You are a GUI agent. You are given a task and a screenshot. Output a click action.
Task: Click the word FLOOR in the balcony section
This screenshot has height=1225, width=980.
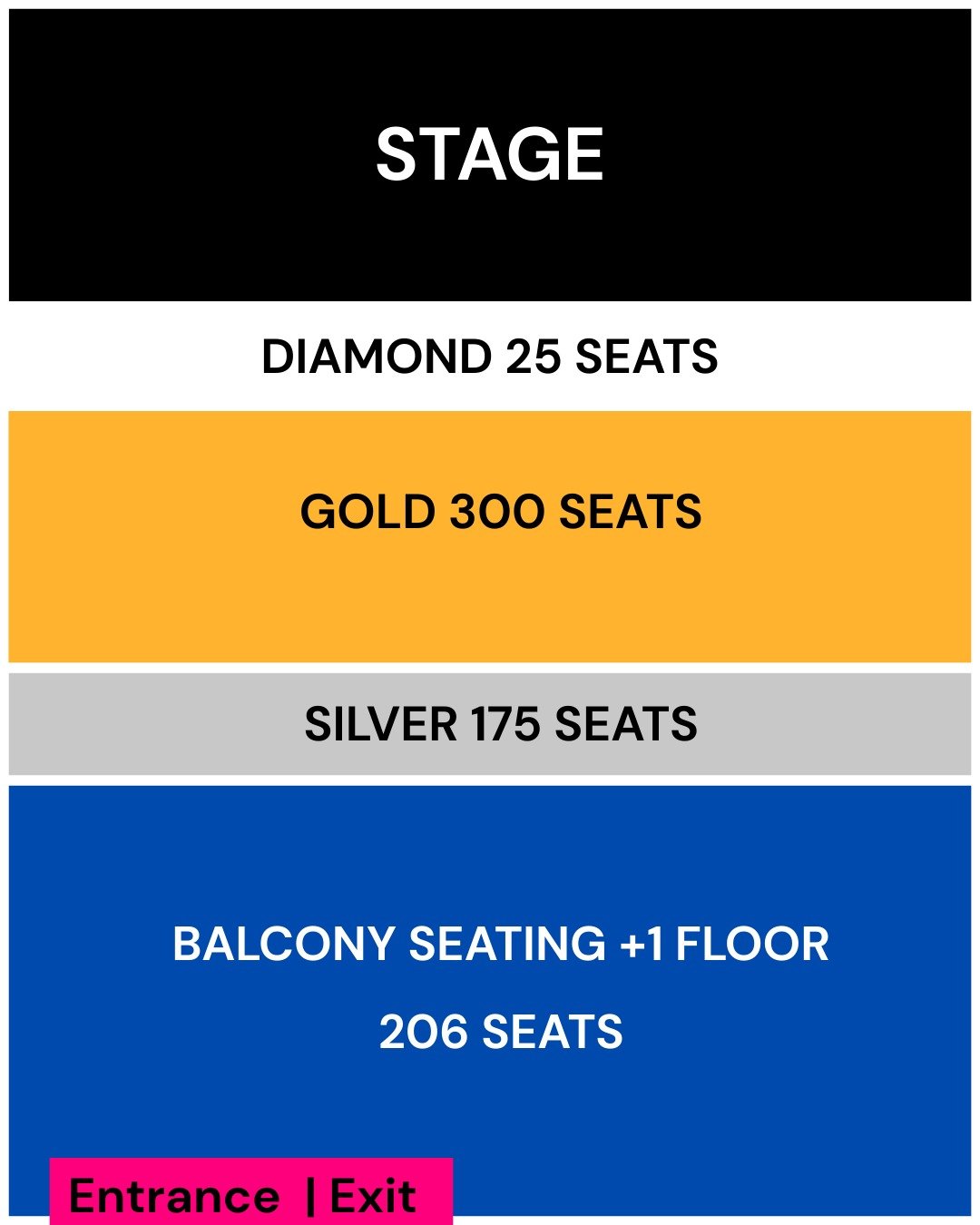[752, 944]
